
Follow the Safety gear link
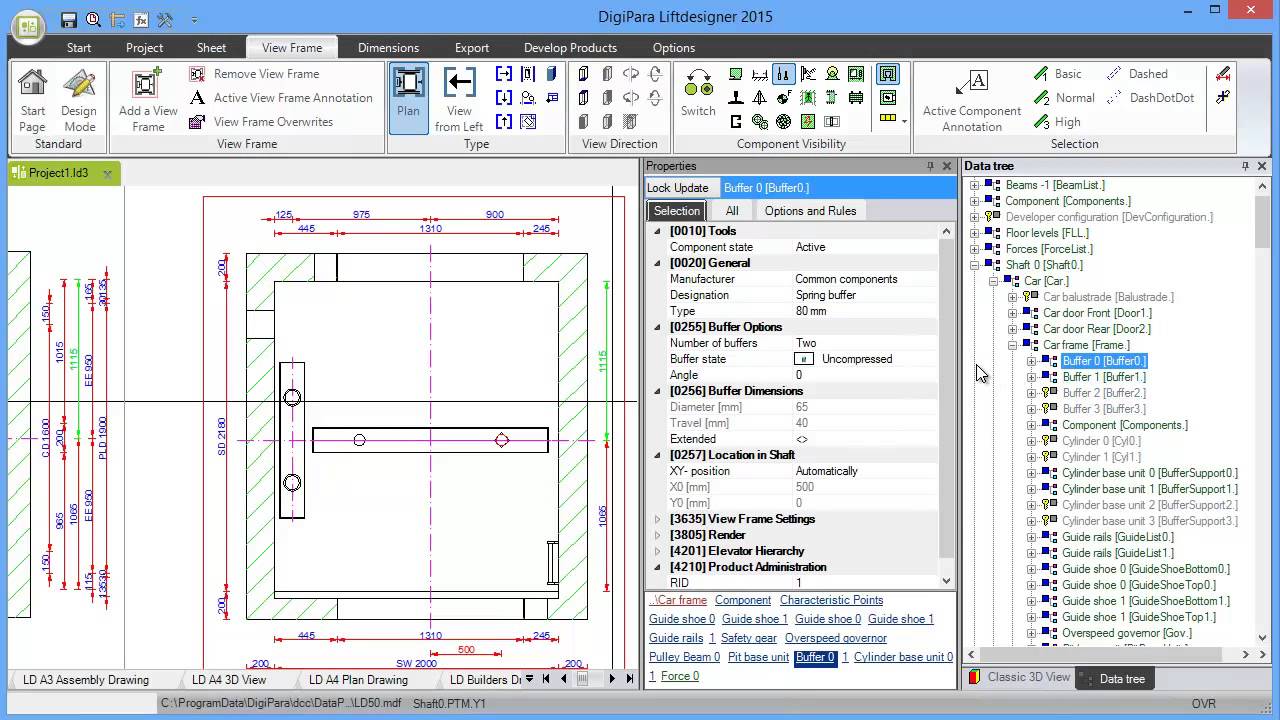point(749,638)
